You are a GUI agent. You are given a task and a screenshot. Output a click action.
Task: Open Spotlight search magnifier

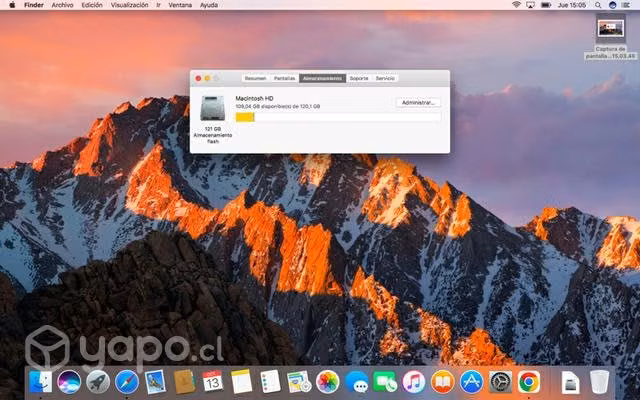[x=598, y=5]
